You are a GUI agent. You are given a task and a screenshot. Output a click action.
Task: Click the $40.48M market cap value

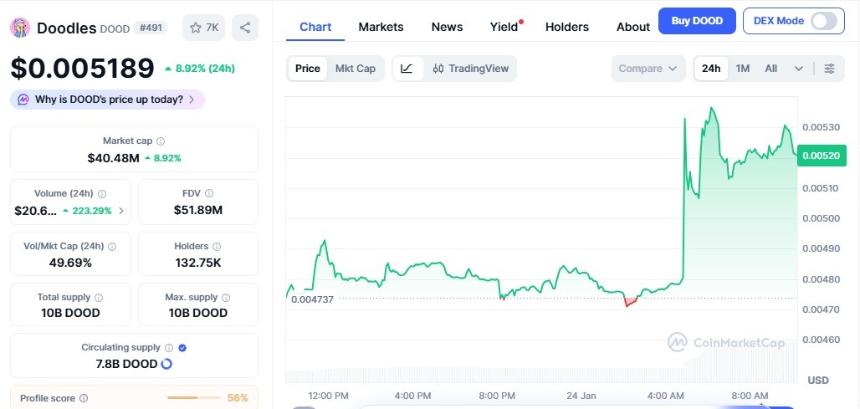point(113,158)
